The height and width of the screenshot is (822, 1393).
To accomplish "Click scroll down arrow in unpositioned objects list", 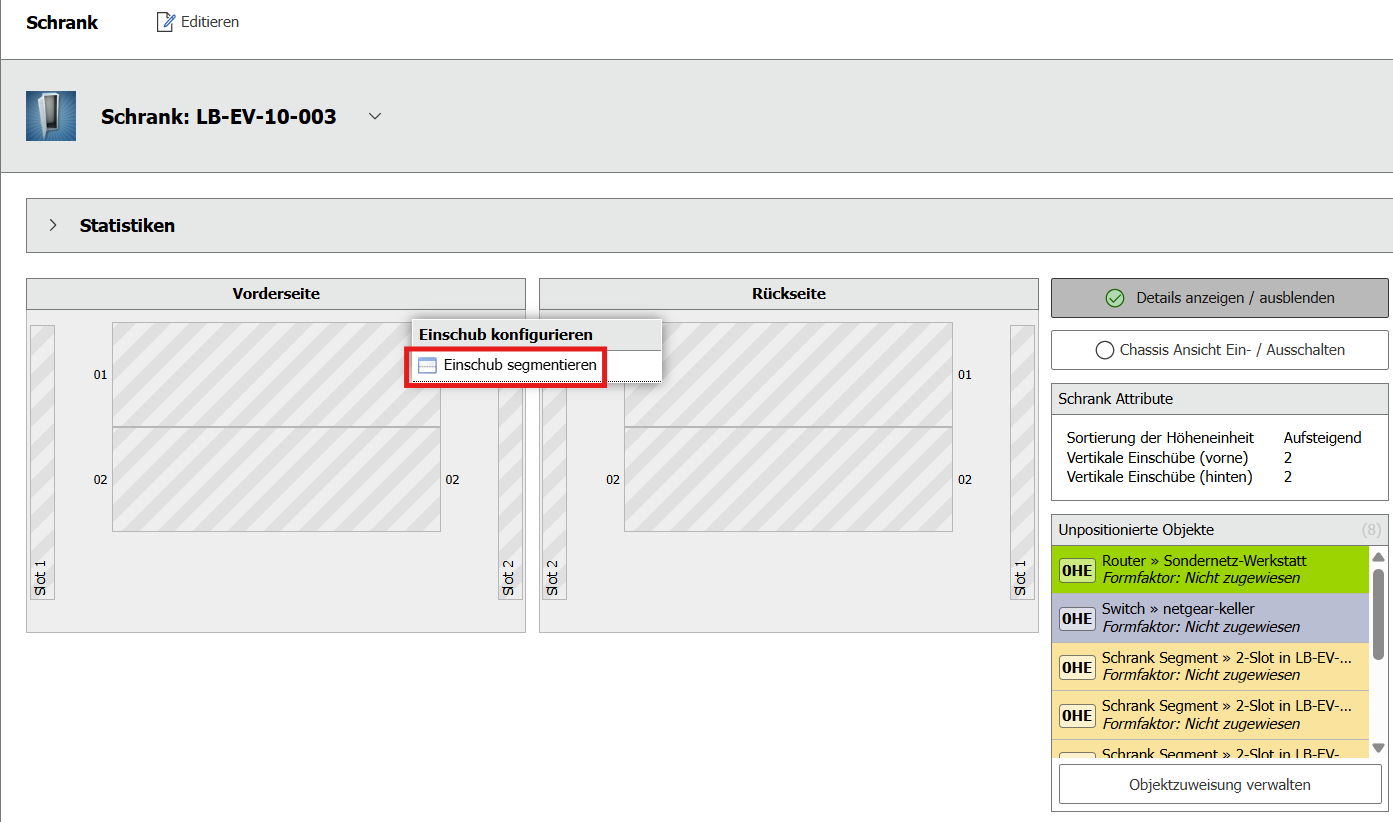I will click(x=1378, y=748).
